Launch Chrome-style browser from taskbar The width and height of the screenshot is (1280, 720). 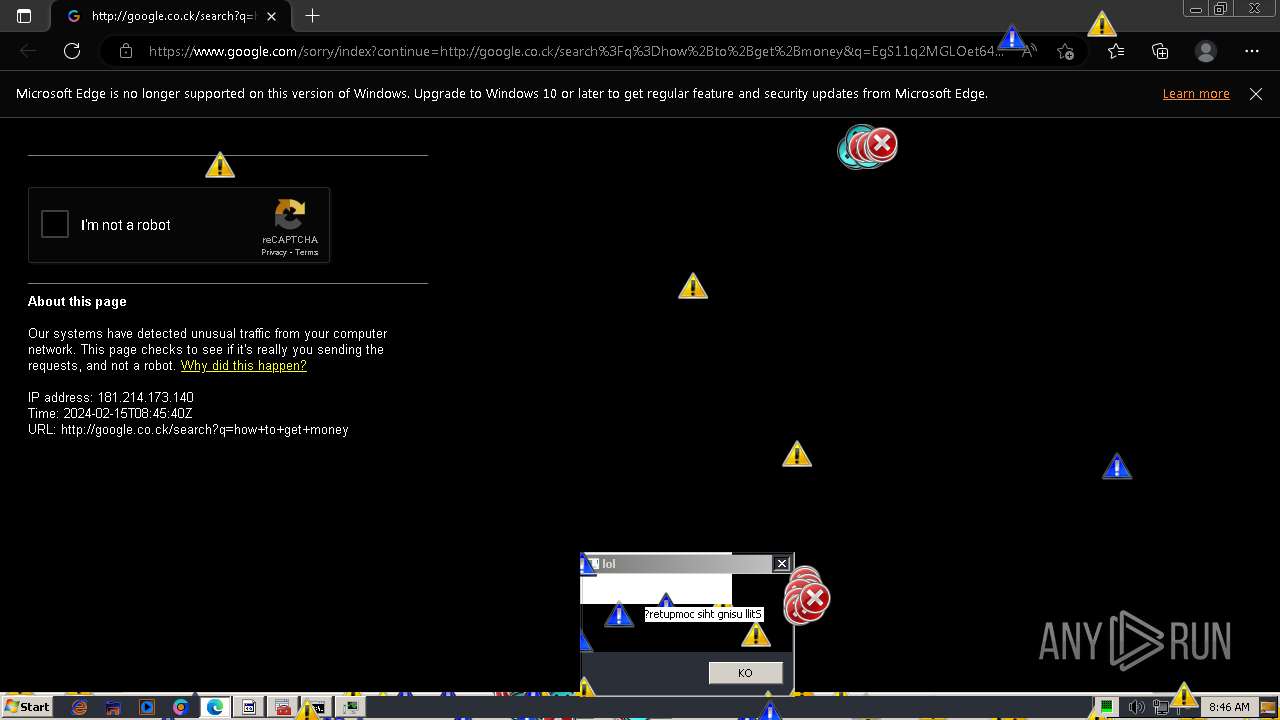point(181,707)
